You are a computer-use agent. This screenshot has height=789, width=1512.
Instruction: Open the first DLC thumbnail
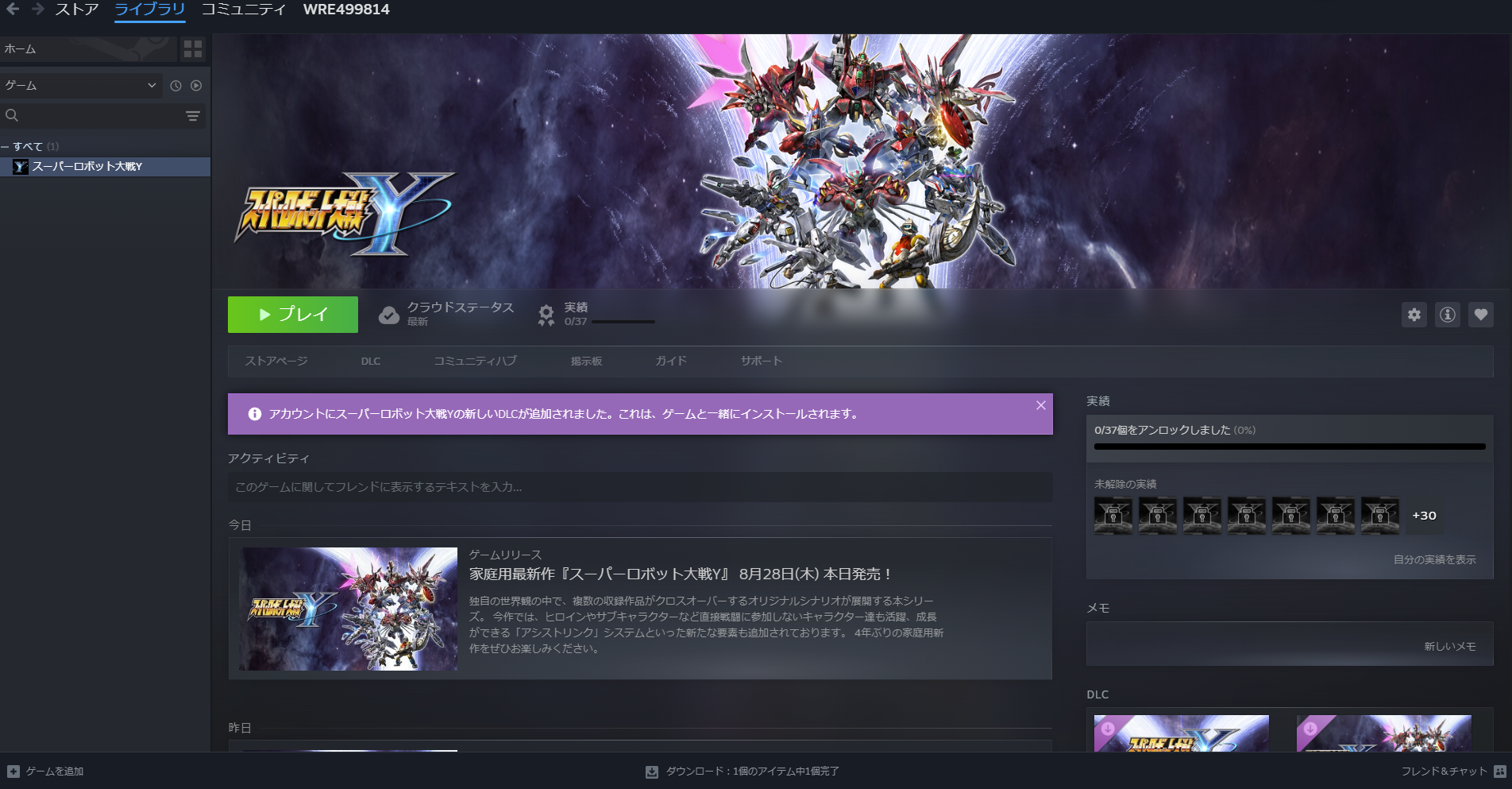pos(1182,733)
